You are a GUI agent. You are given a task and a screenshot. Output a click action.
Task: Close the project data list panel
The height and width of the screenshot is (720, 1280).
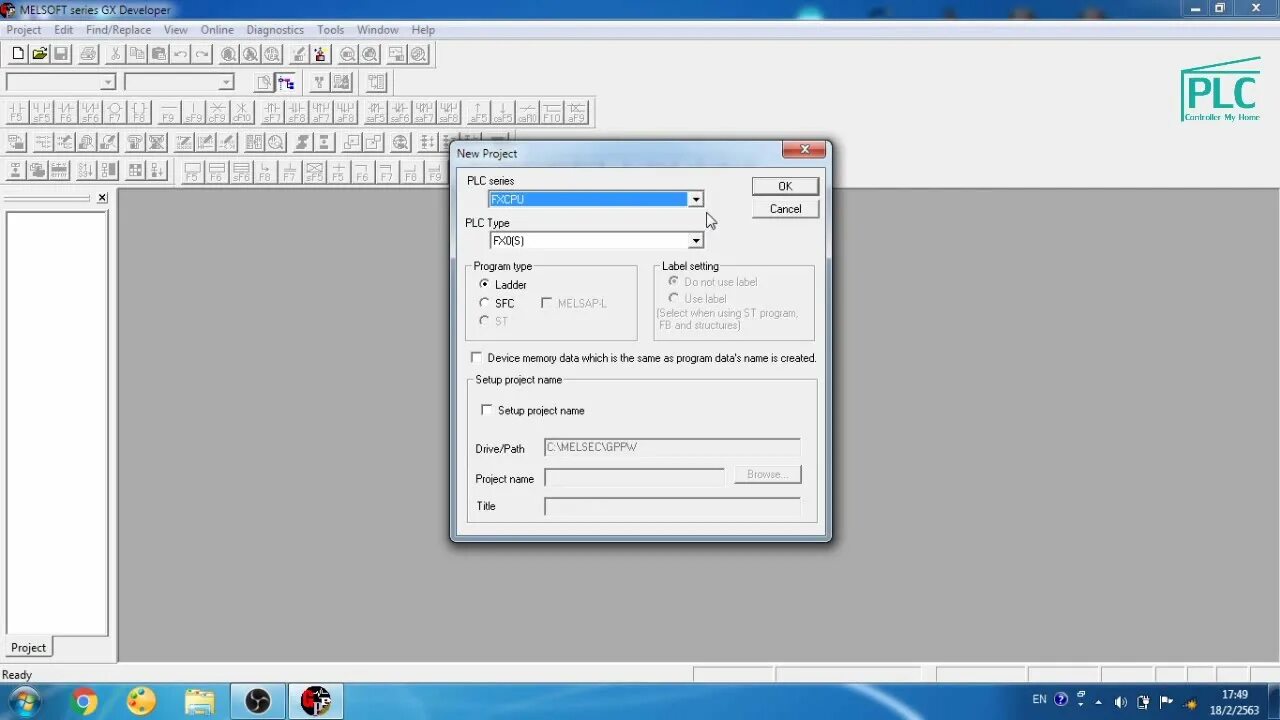click(102, 198)
